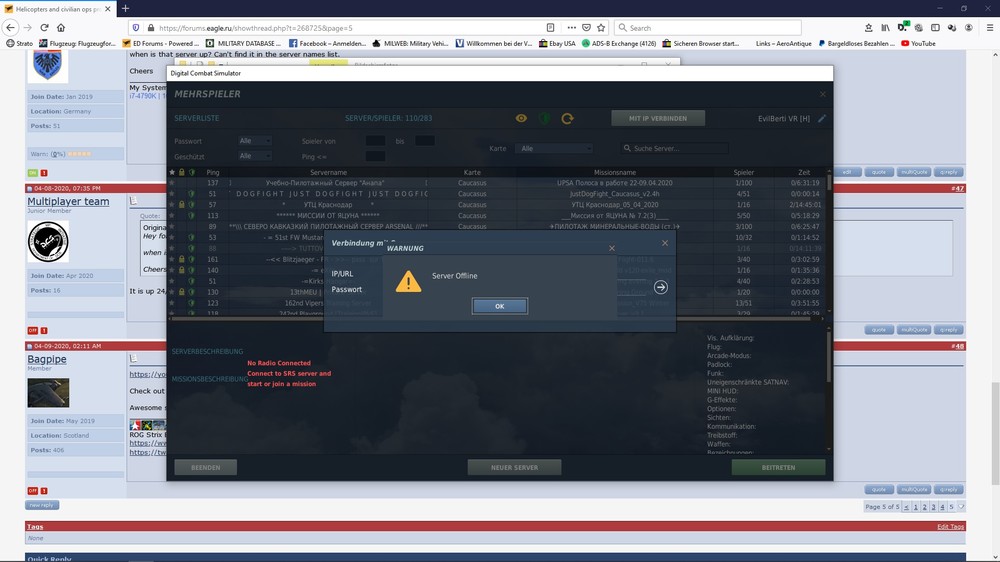This screenshot has height=562, width=1000.
Task: Go to thread page 4
Action: click(x=942, y=507)
